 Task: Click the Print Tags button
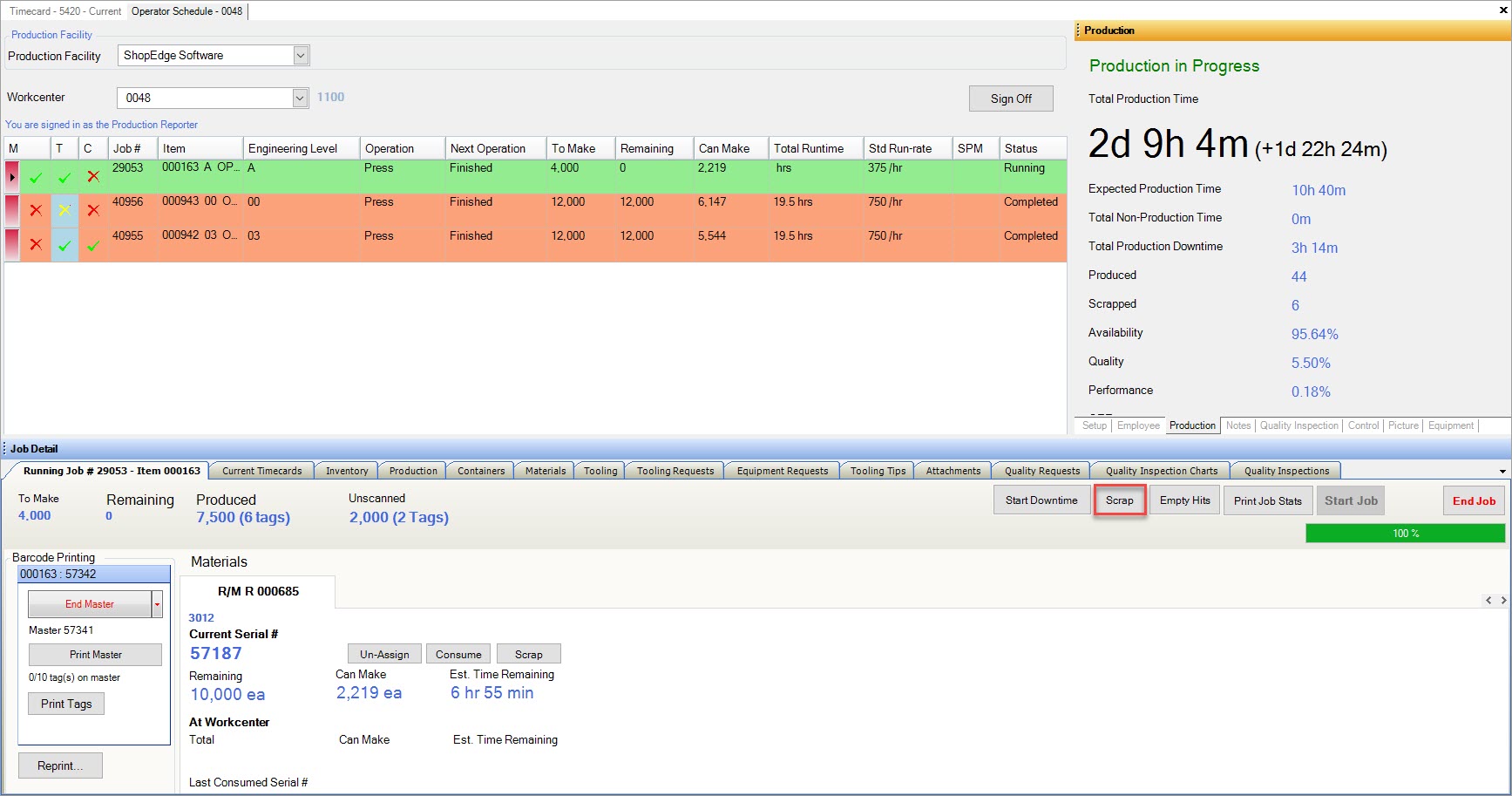[66, 704]
